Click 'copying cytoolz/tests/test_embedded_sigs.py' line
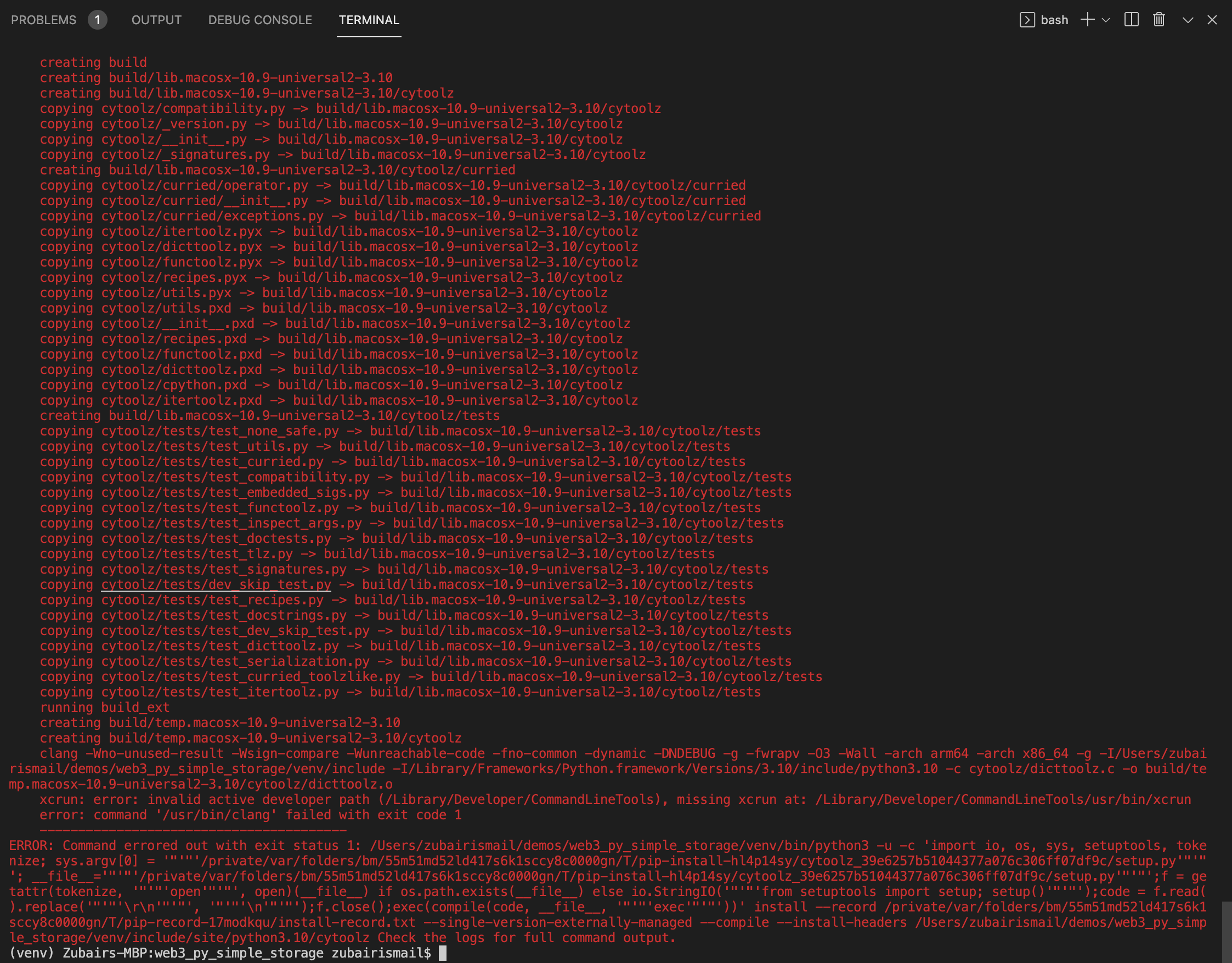 click(416, 492)
